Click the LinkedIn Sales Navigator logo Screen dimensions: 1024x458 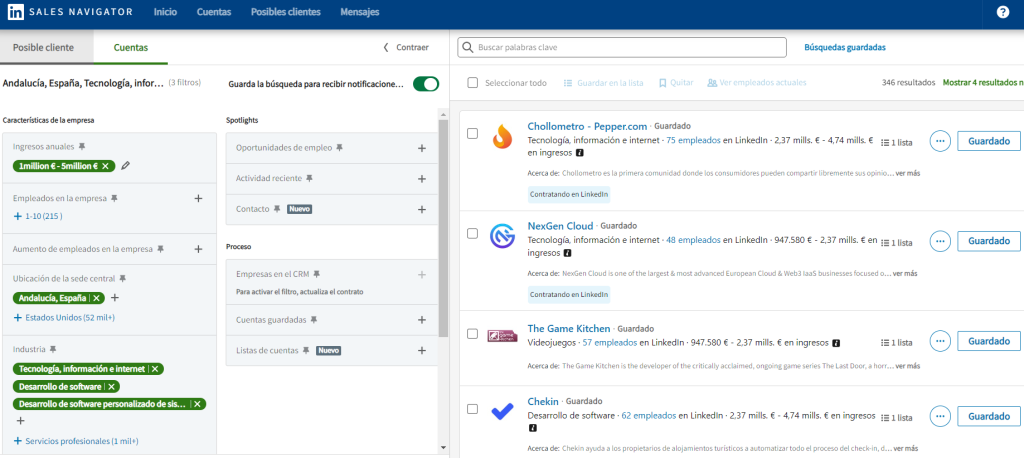(71, 12)
